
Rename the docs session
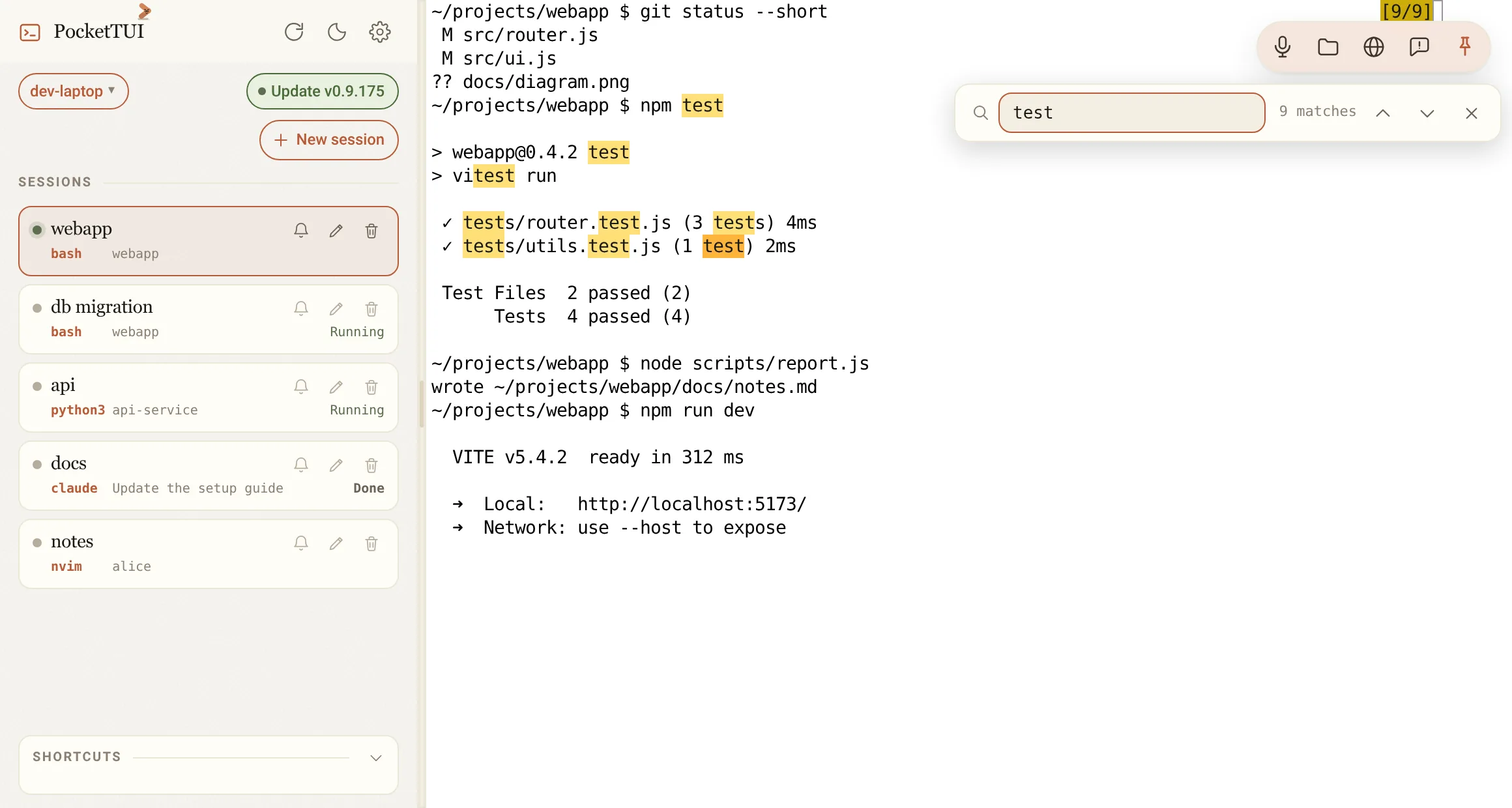click(336, 465)
